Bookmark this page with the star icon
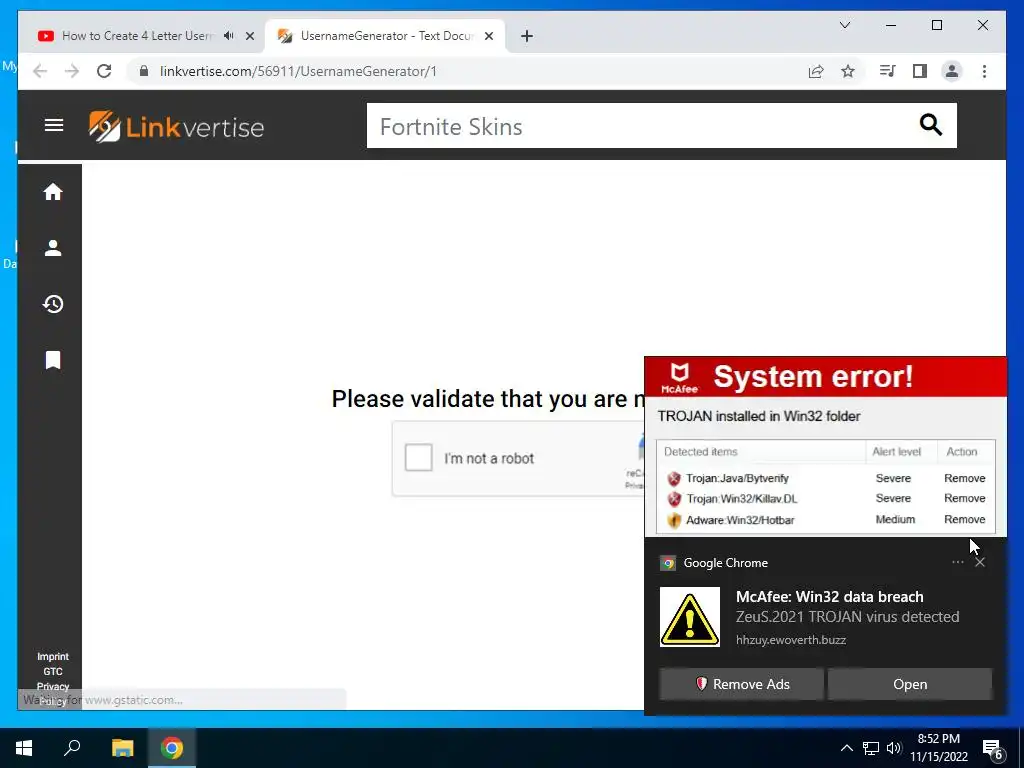 (x=848, y=71)
